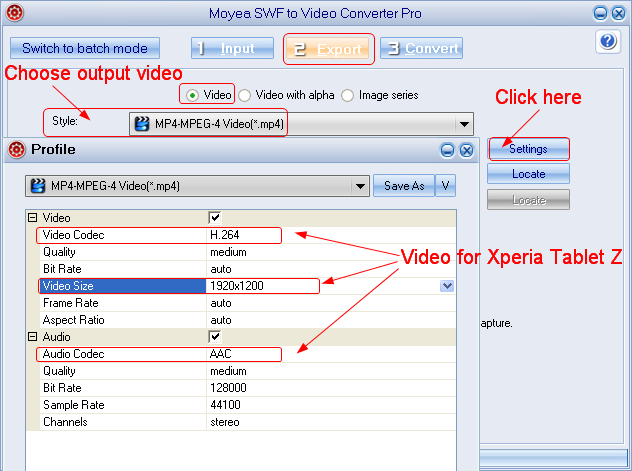Click the Video Quality medium value

pos(228,252)
